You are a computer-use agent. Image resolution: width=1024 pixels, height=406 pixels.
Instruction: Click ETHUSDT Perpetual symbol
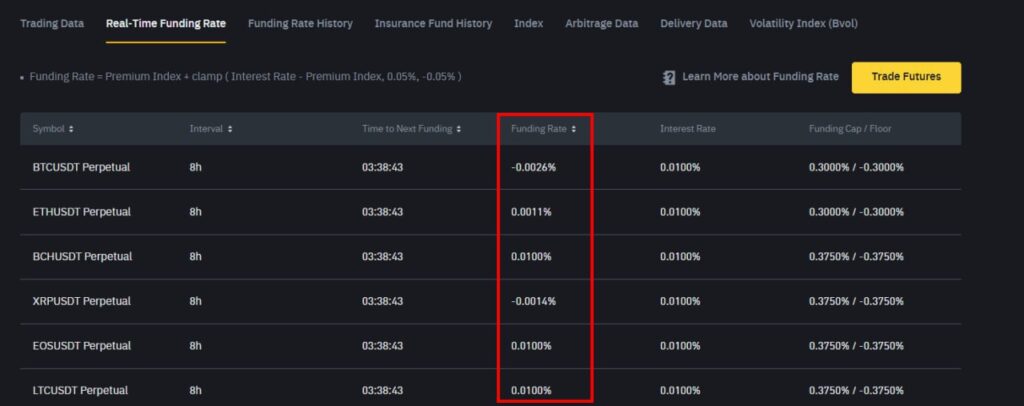click(82, 212)
